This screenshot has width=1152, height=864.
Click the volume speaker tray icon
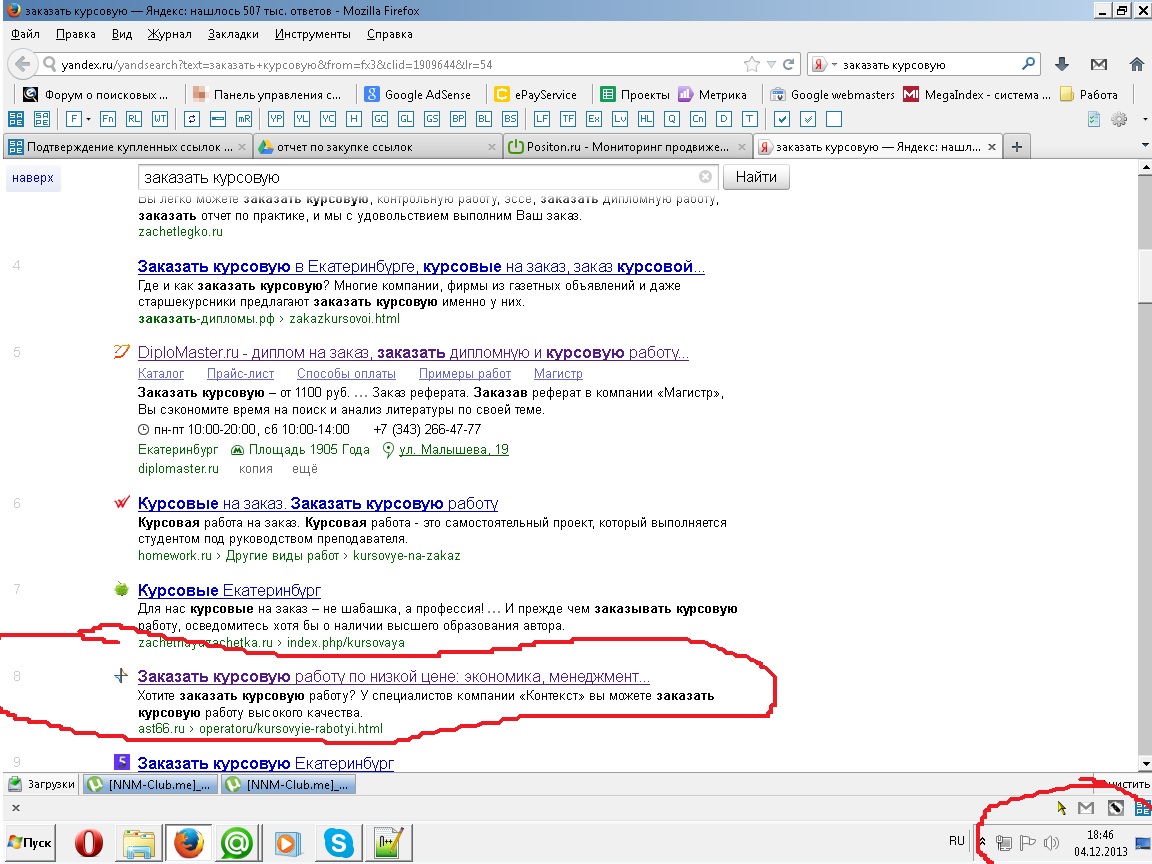(x=1051, y=843)
